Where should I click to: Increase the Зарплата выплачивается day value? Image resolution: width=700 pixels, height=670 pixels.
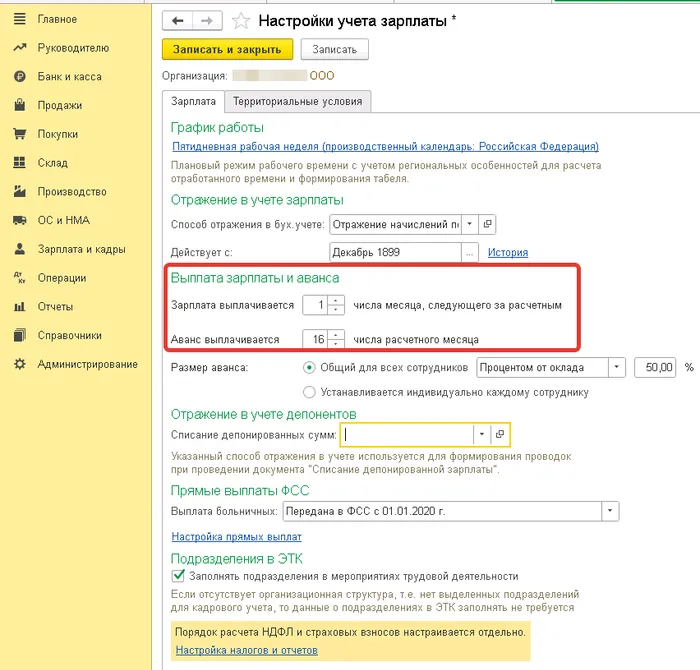(336, 300)
